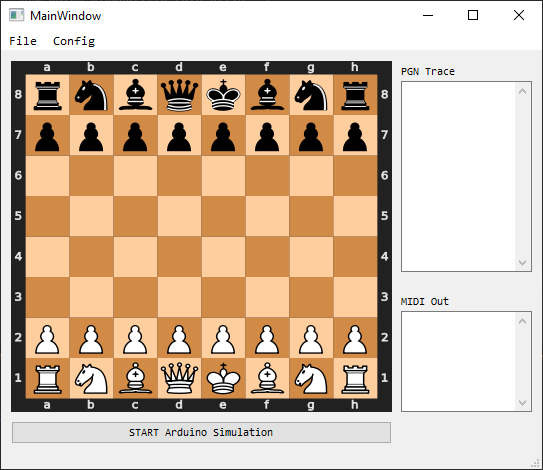
Task: Click PGN Trace scrollbar down arrow
Action: [x=523, y=263]
